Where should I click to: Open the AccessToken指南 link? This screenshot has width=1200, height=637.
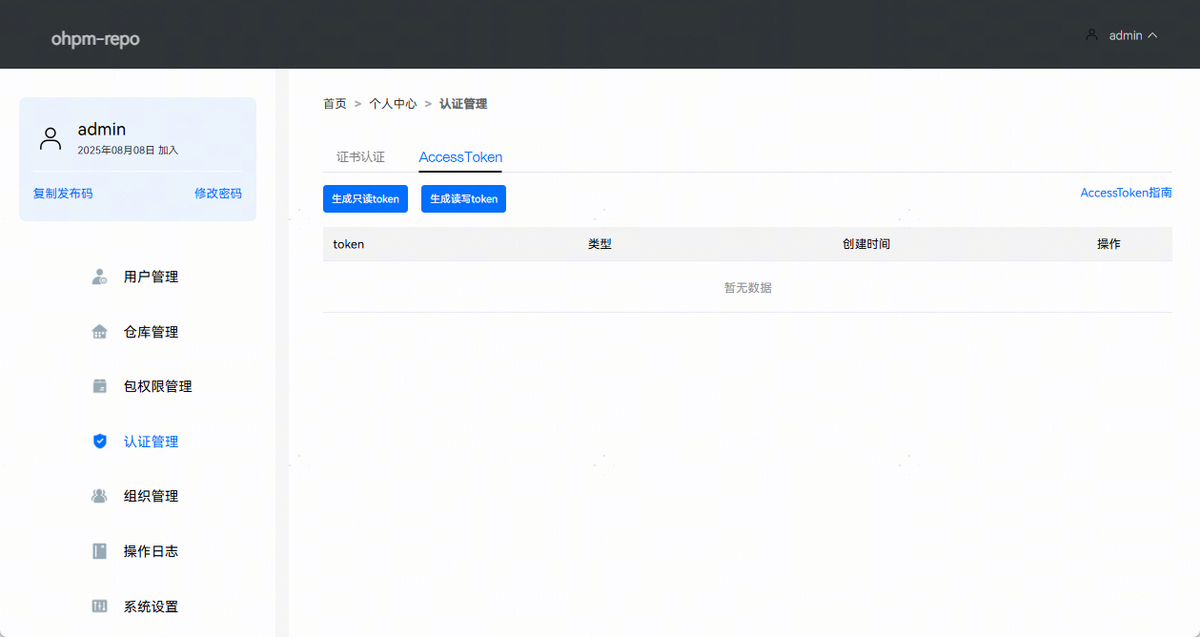pyautogui.click(x=1126, y=193)
